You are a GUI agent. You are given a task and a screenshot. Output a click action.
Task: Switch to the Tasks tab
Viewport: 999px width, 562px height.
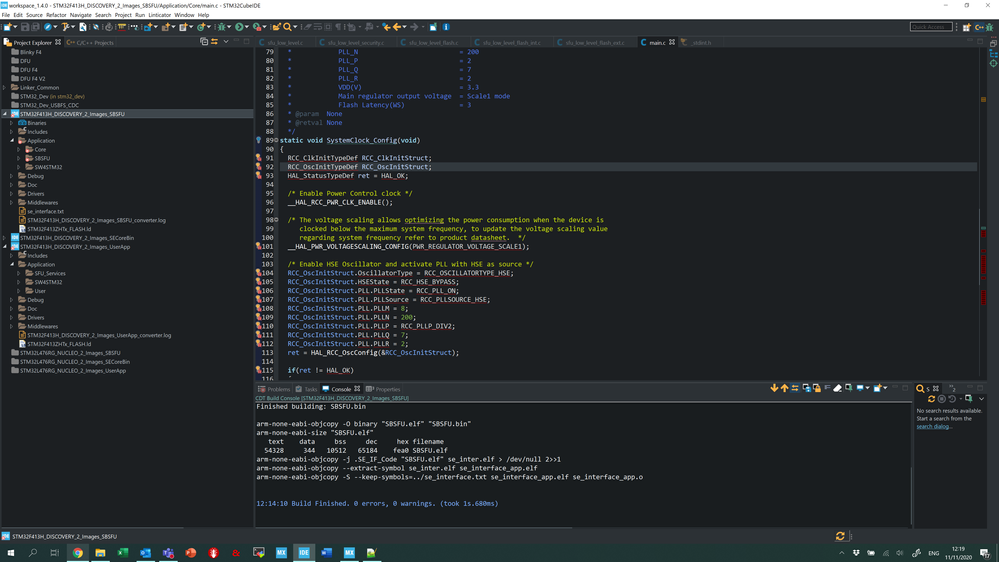pyautogui.click(x=306, y=389)
